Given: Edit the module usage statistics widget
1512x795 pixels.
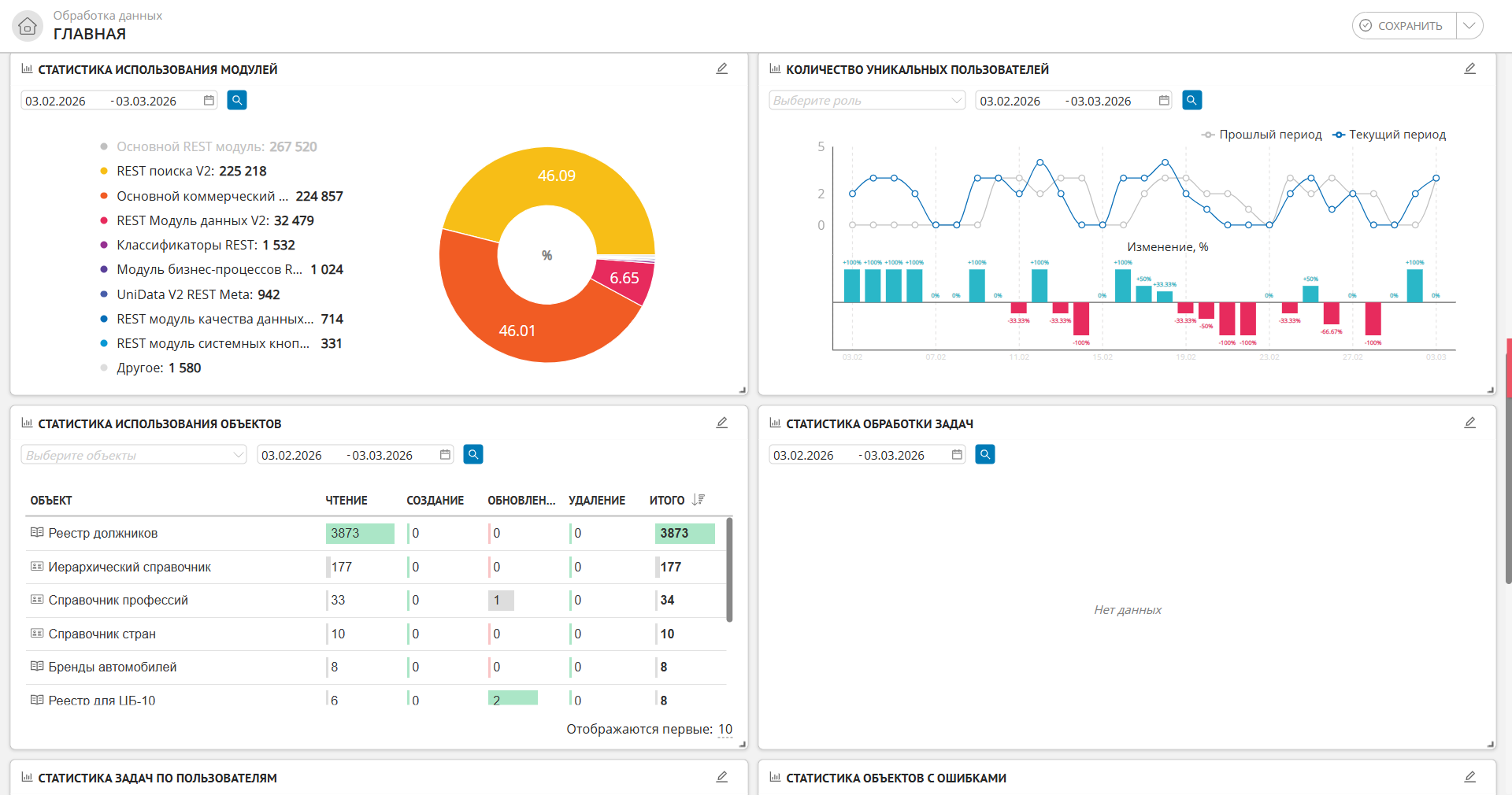Looking at the screenshot, I should (721, 69).
